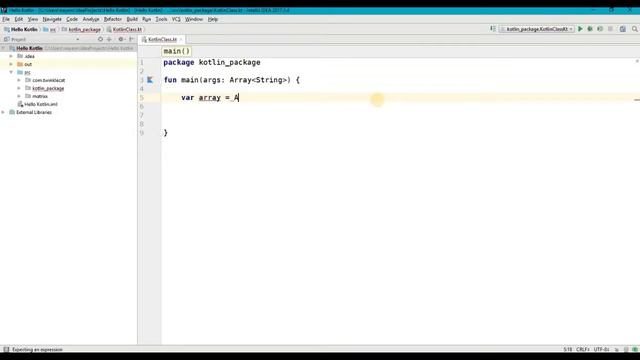Click kotlin_package breadcrumb in navigation bar
This screenshot has height=360, width=640.
pos(81,29)
